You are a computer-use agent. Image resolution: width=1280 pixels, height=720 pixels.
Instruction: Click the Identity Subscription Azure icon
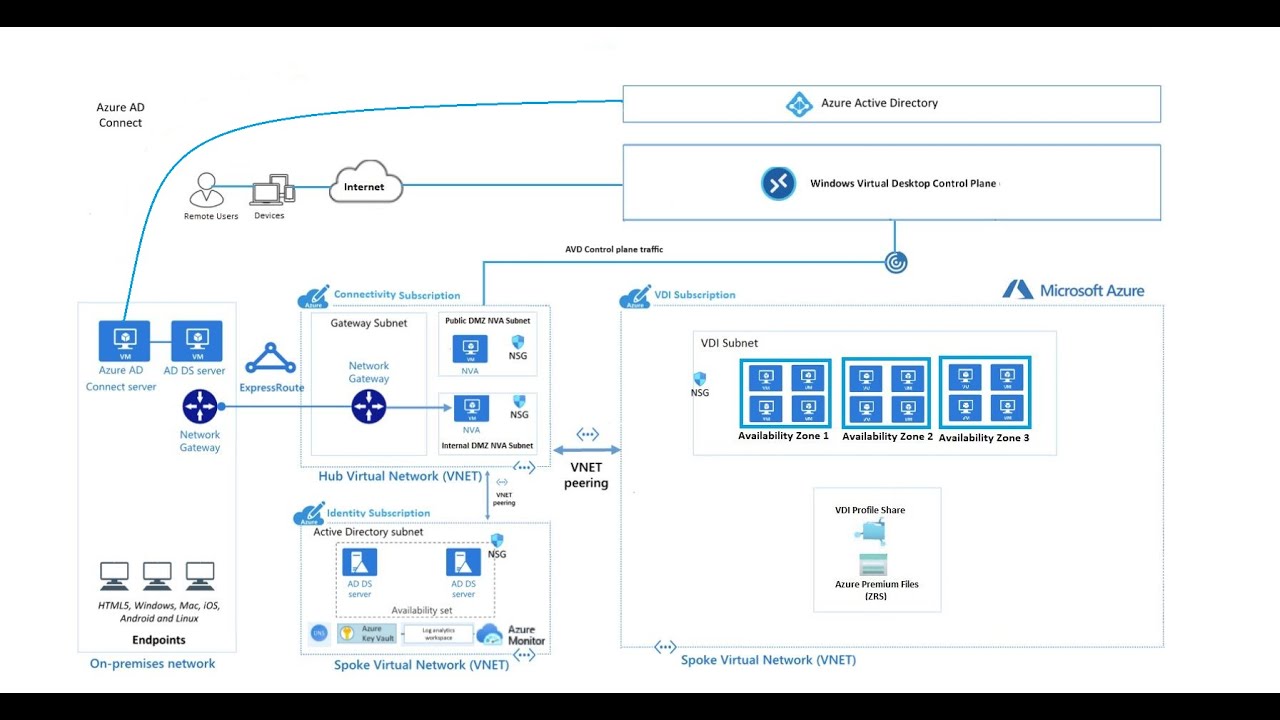point(308,515)
